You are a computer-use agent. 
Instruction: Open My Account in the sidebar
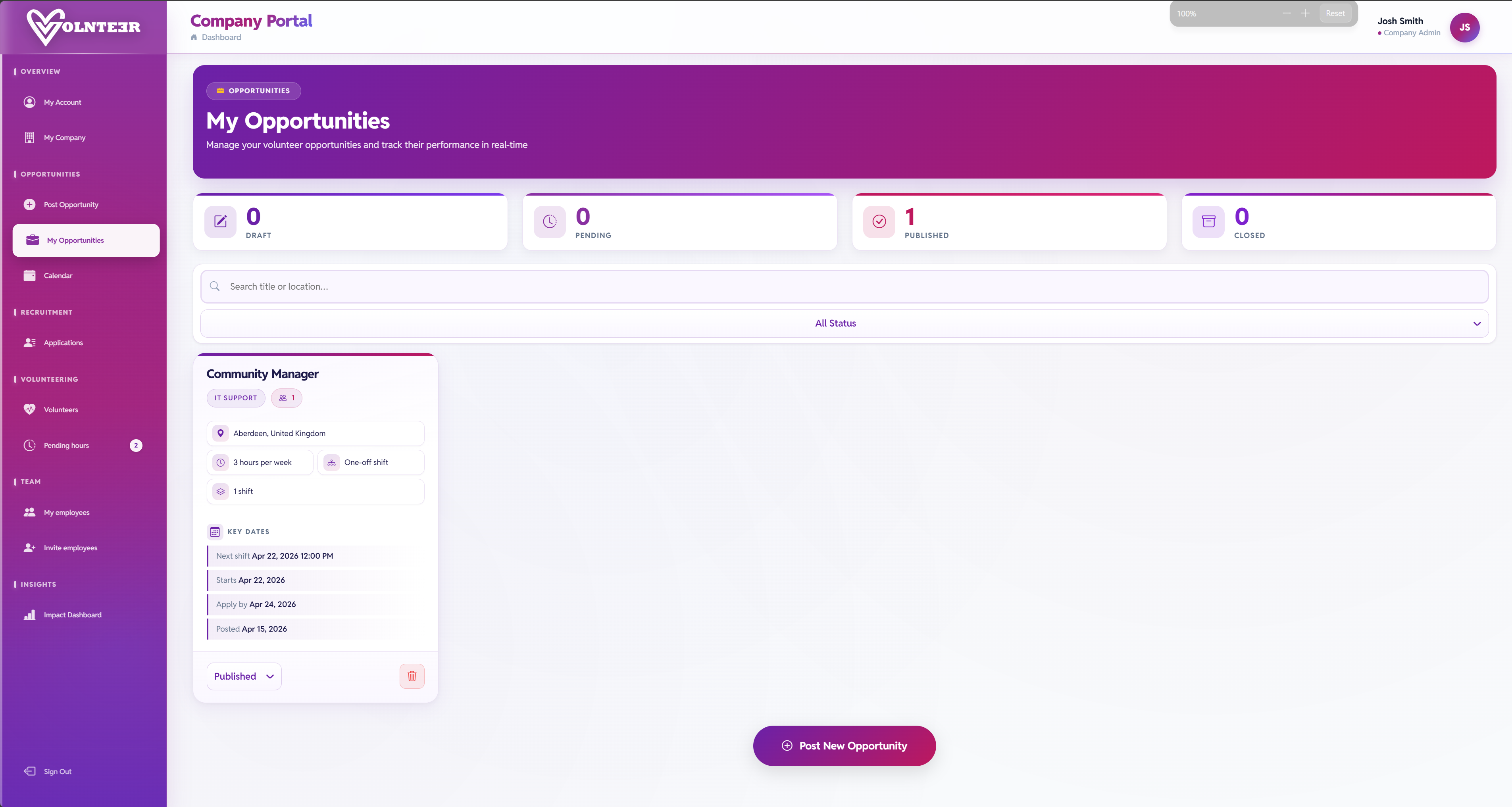click(86, 102)
